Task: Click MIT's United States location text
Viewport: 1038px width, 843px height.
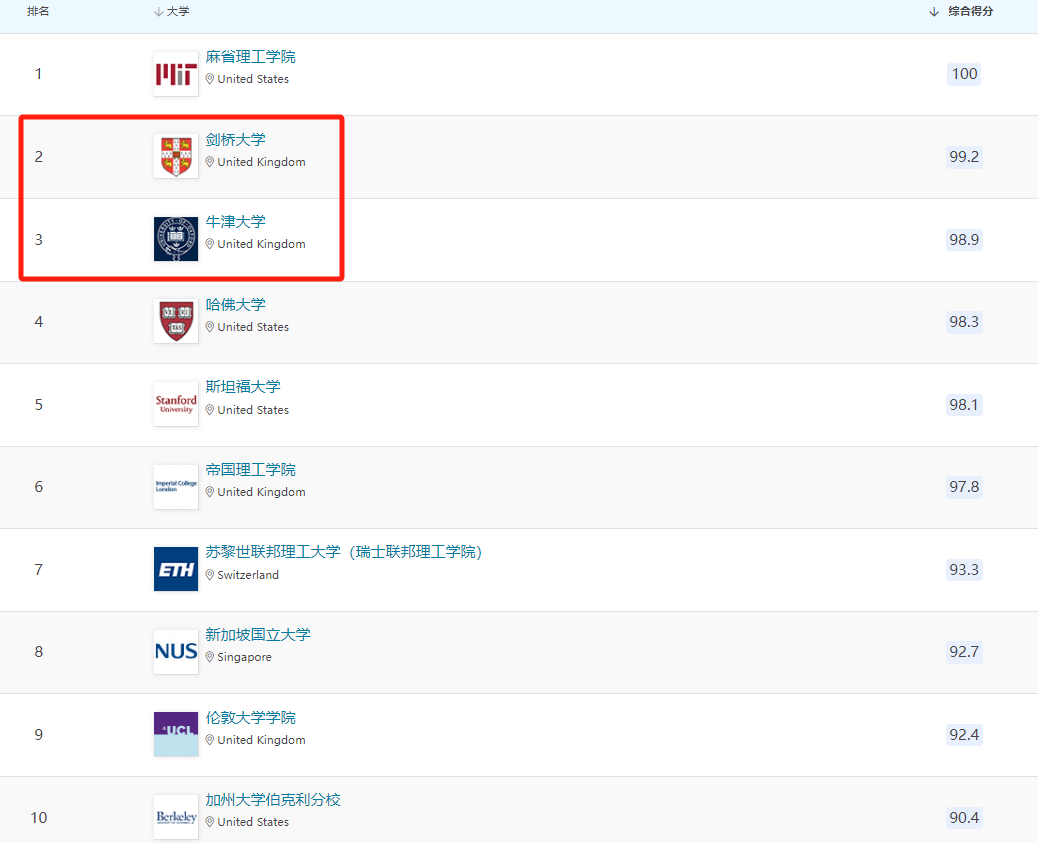Action: point(253,79)
